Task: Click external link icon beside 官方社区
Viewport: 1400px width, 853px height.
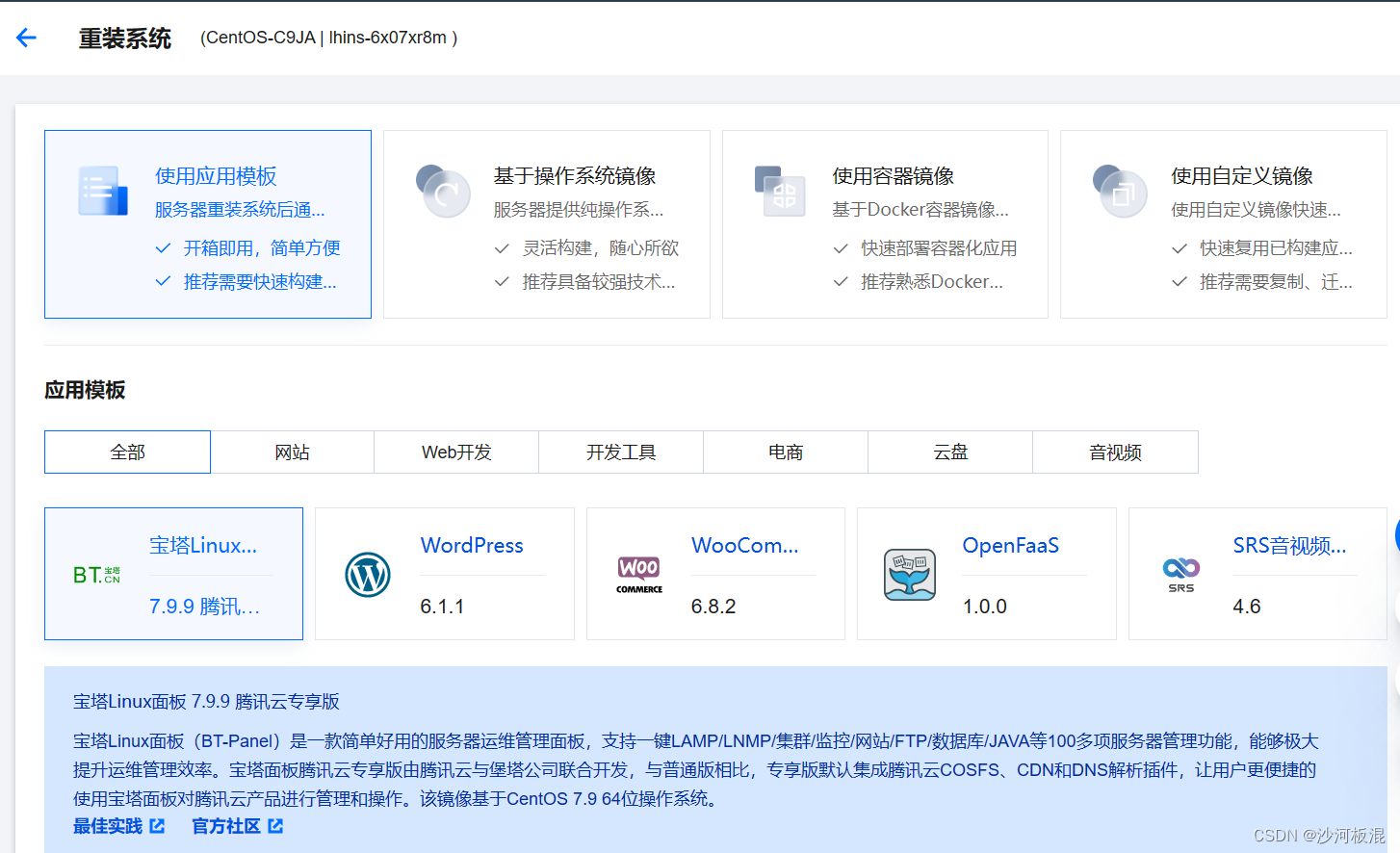Action: (x=275, y=826)
